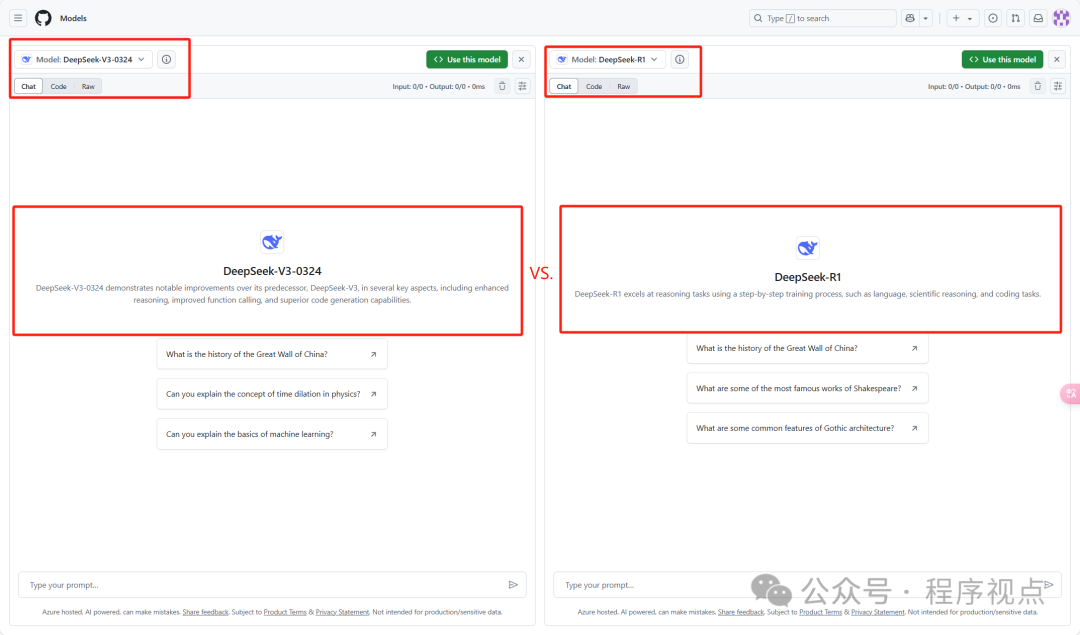Open the notifications inbox icon
Viewport: 1080px width, 635px height.
click(1038, 19)
